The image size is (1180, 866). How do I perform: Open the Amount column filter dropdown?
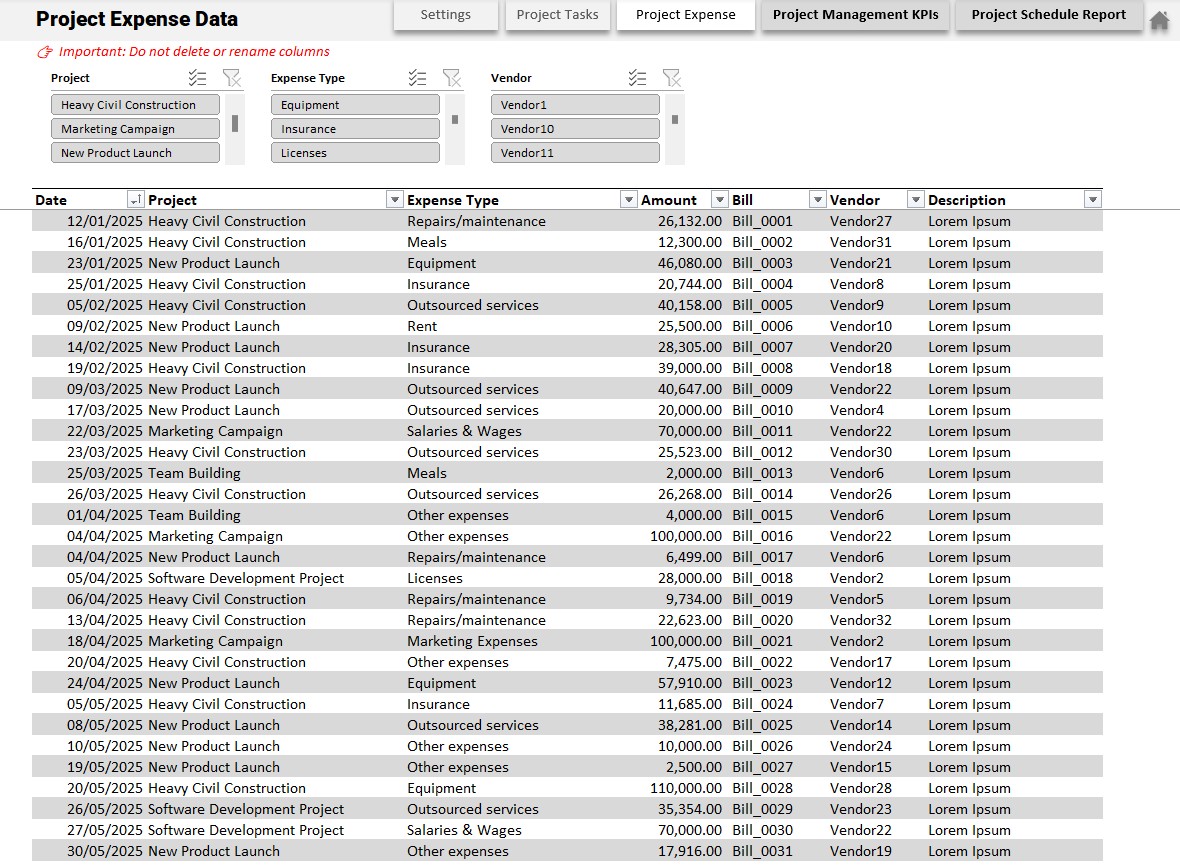tap(718, 199)
